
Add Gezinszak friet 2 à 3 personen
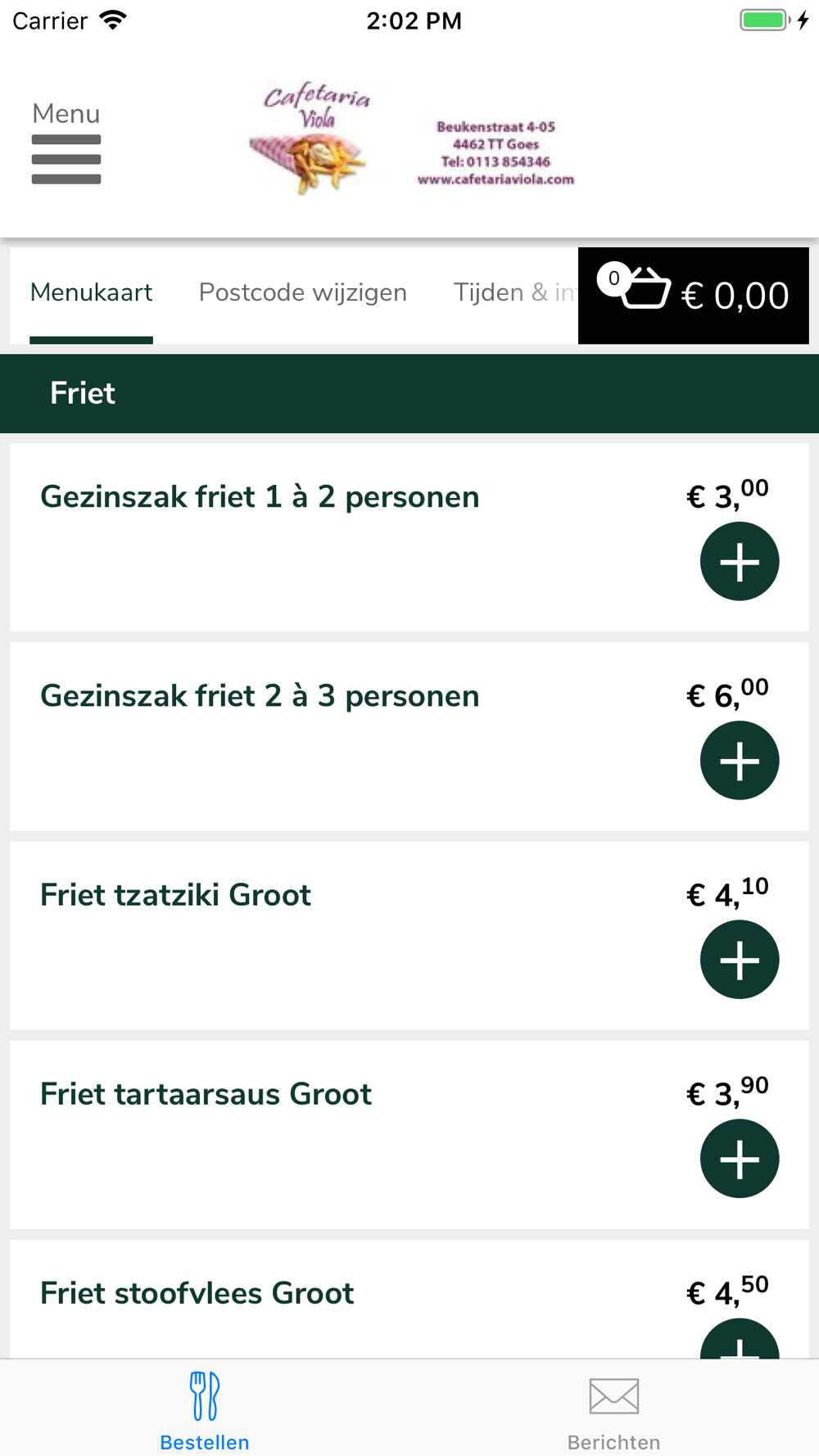pos(739,761)
